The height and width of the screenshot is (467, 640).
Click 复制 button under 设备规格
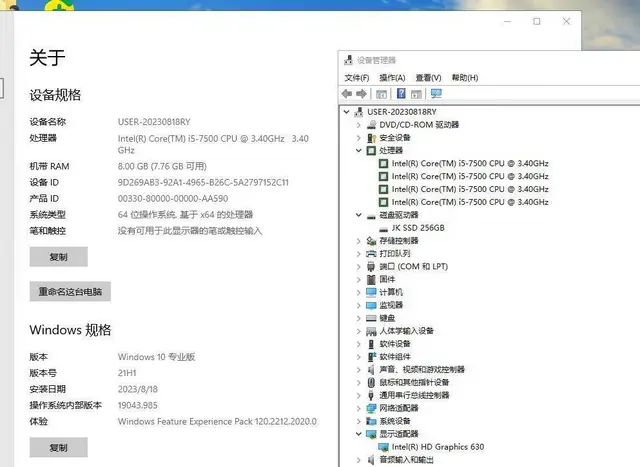pyautogui.click(x=58, y=257)
